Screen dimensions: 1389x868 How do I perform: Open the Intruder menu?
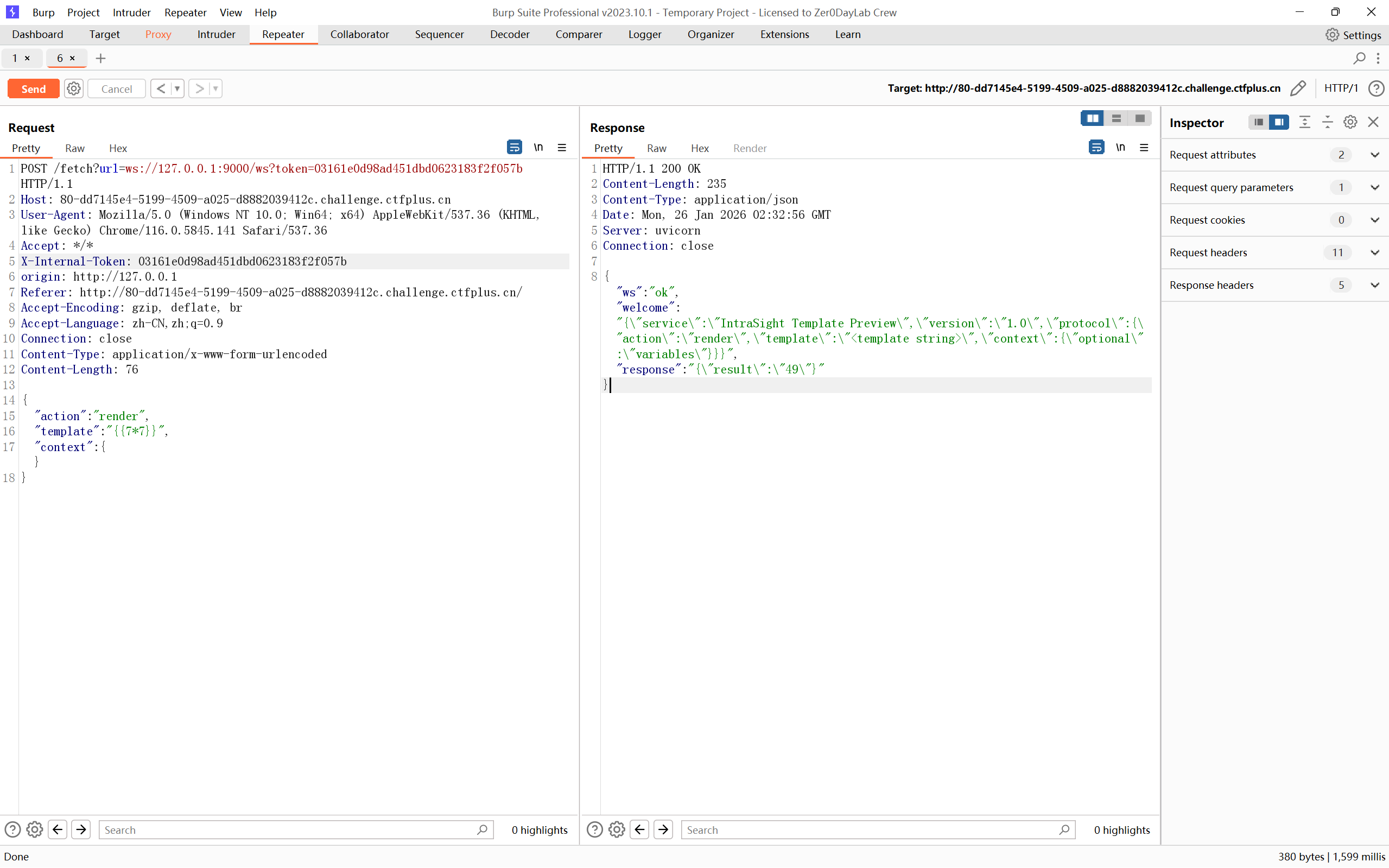click(x=131, y=12)
